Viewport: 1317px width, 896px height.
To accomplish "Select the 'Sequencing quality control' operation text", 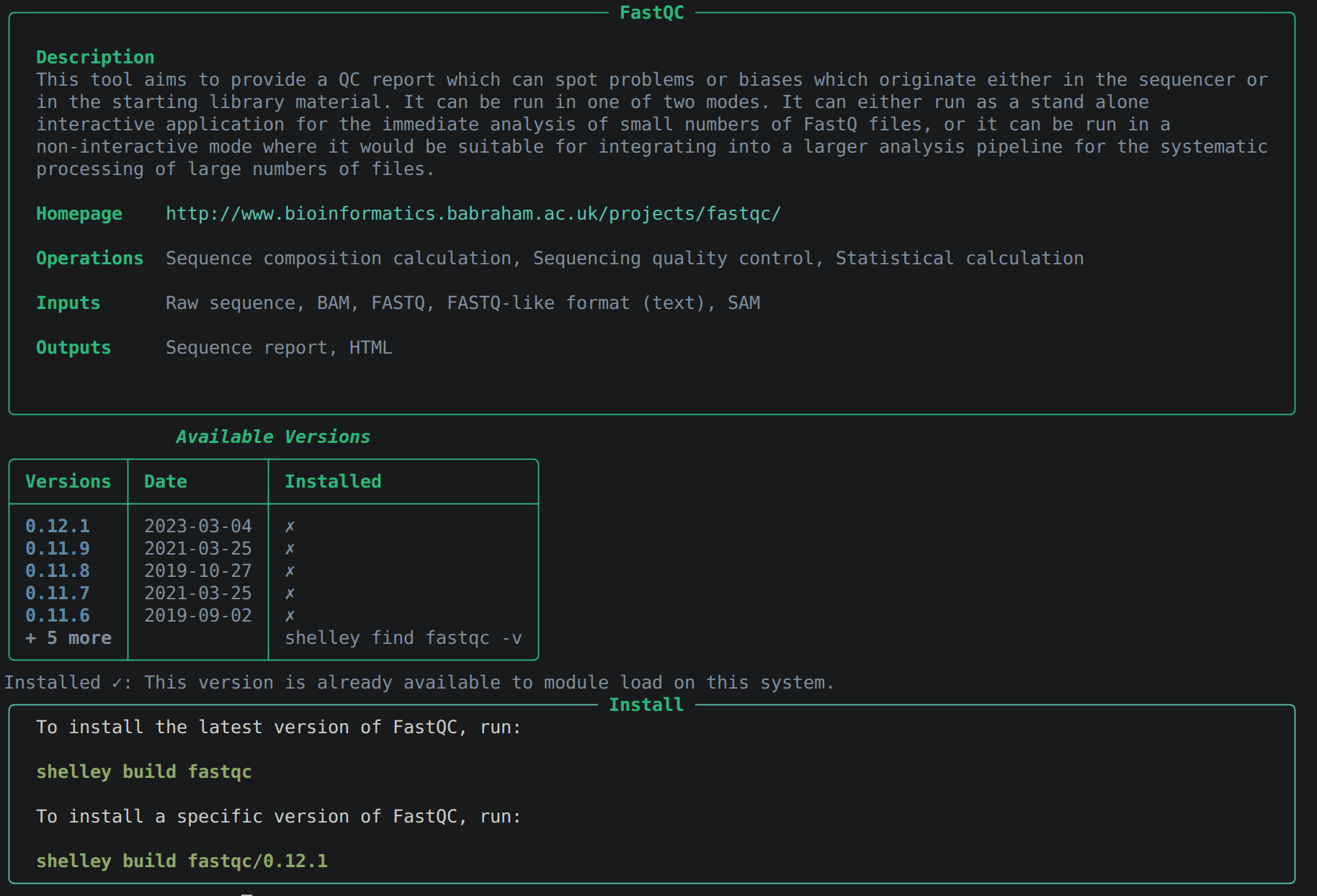I will [673, 259].
